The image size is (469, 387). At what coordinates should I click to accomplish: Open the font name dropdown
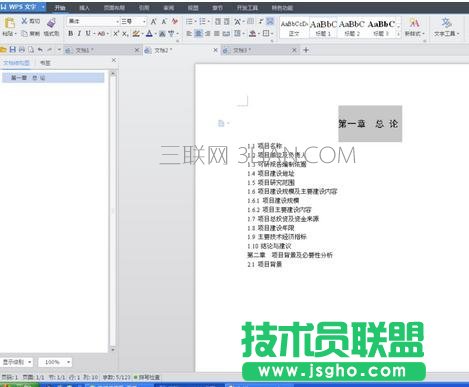[117, 22]
